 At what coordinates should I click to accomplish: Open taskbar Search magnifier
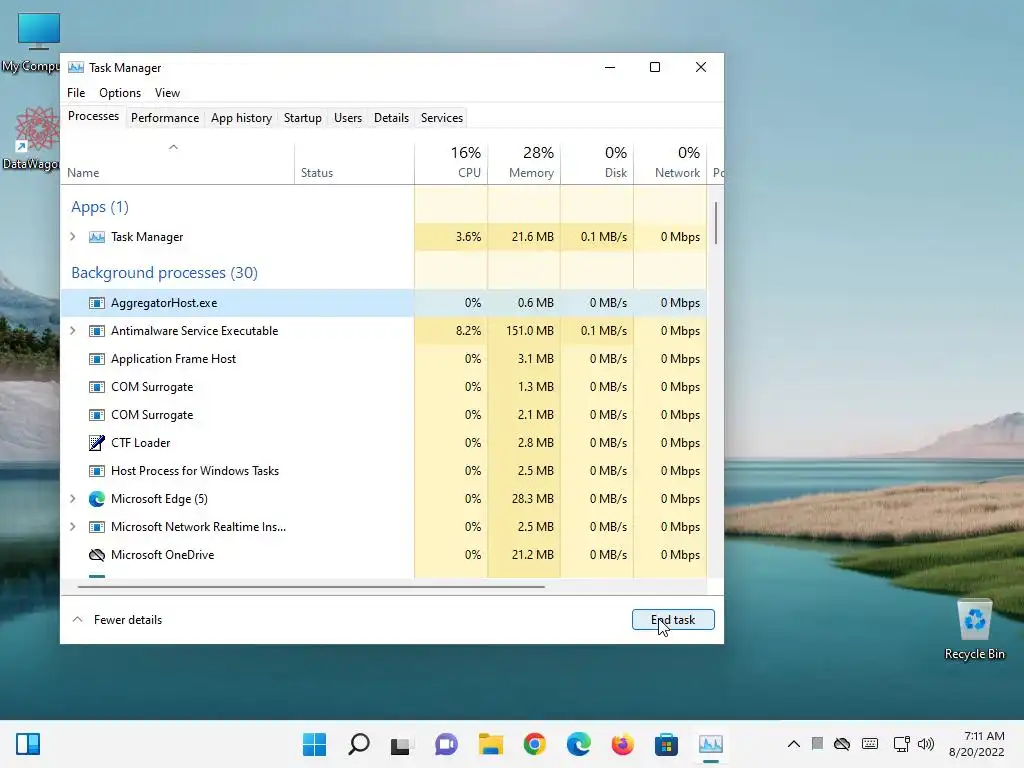coord(359,744)
